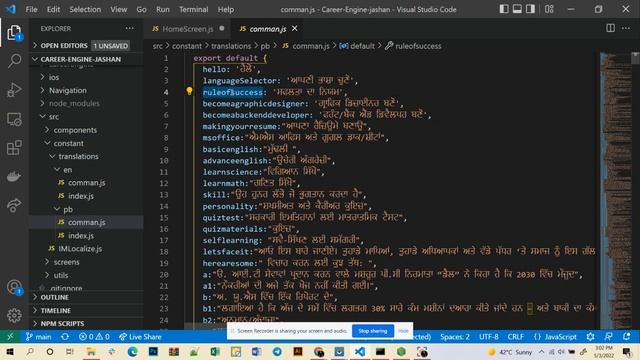Change the UTF-8 file encoding
Screen dimensions: 640x360
point(489,337)
